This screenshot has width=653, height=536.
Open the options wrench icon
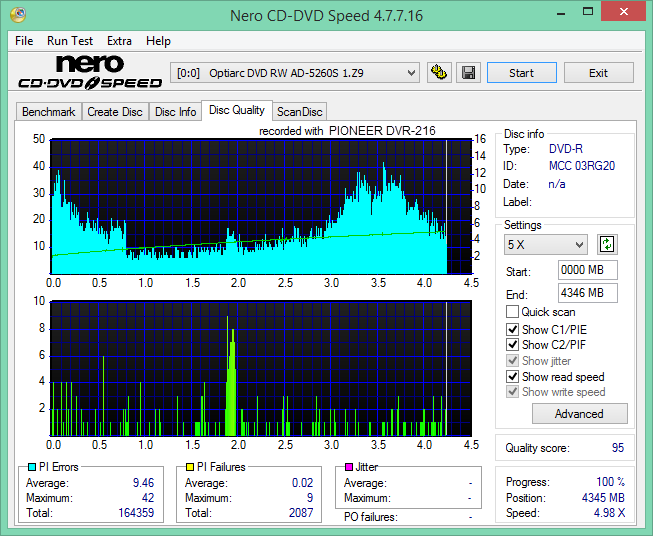[439, 73]
